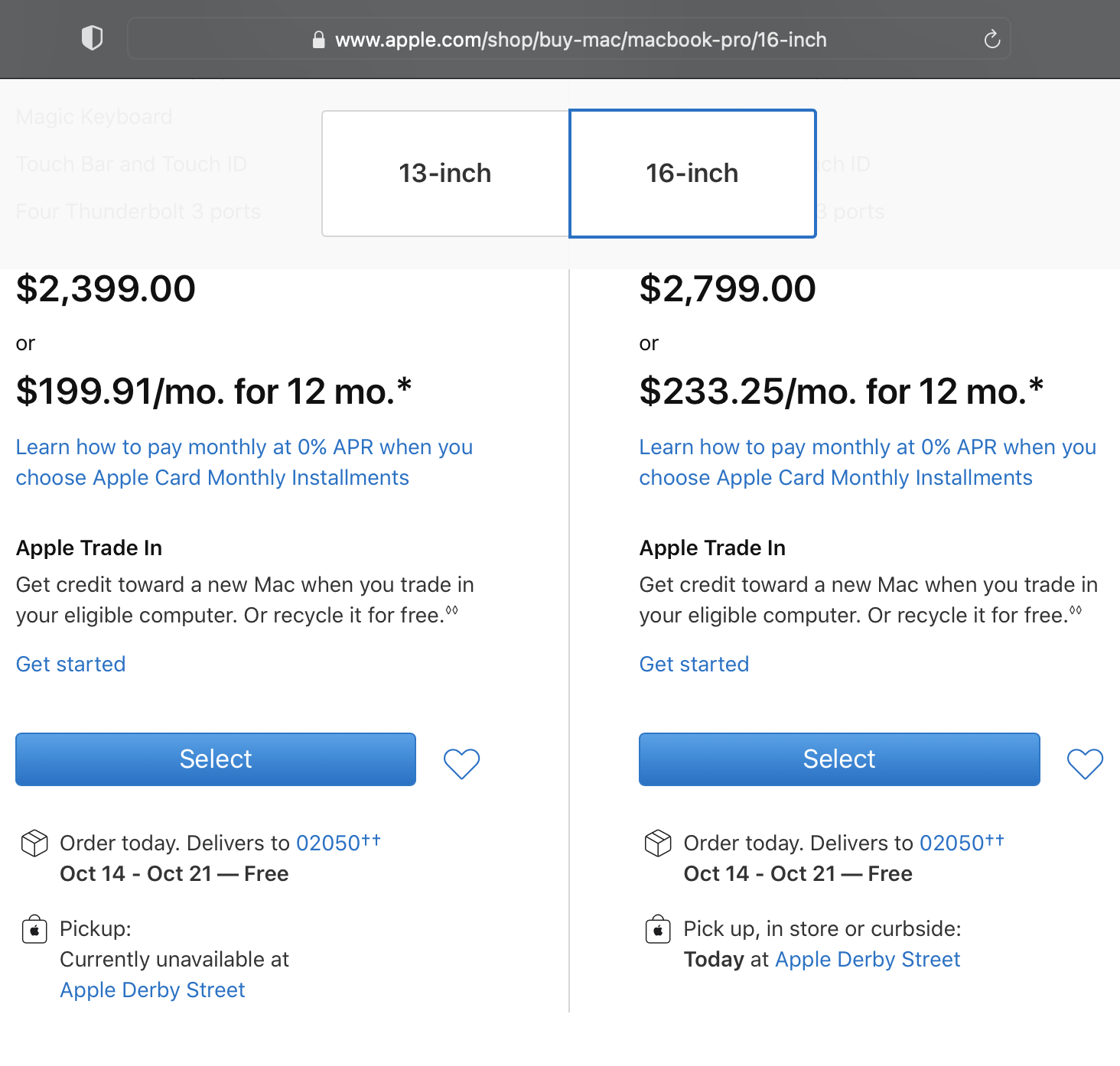Click Oct 14 - Oct 21 — Free under $2,399.00
Screen dimensions: 1120x1066
(x=174, y=873)
